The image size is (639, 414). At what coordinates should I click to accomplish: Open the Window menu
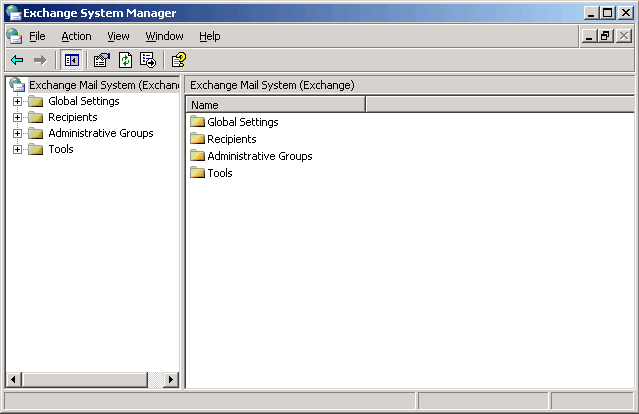click(164, 36)
